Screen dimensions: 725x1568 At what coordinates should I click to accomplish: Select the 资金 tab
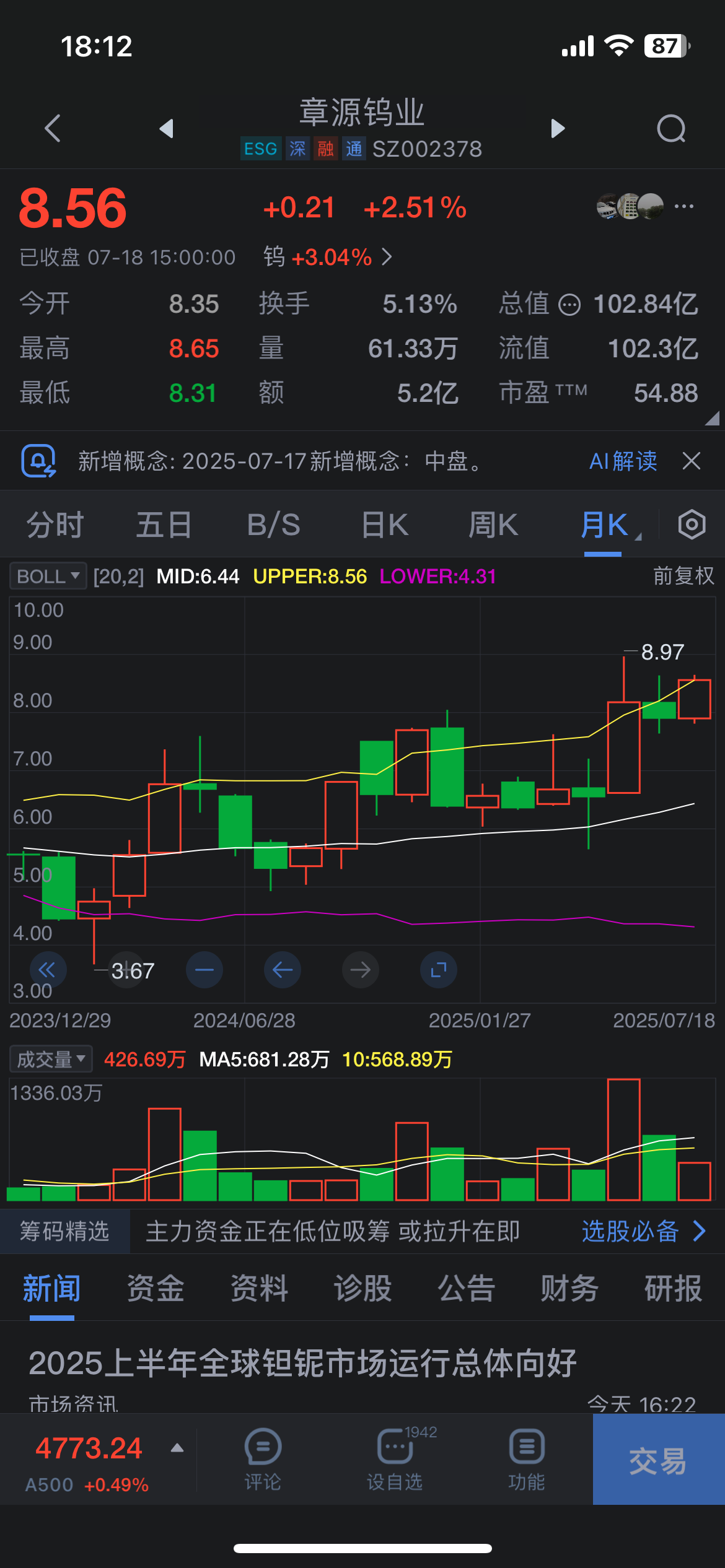pyautogui.click(x=156, y=1289)
